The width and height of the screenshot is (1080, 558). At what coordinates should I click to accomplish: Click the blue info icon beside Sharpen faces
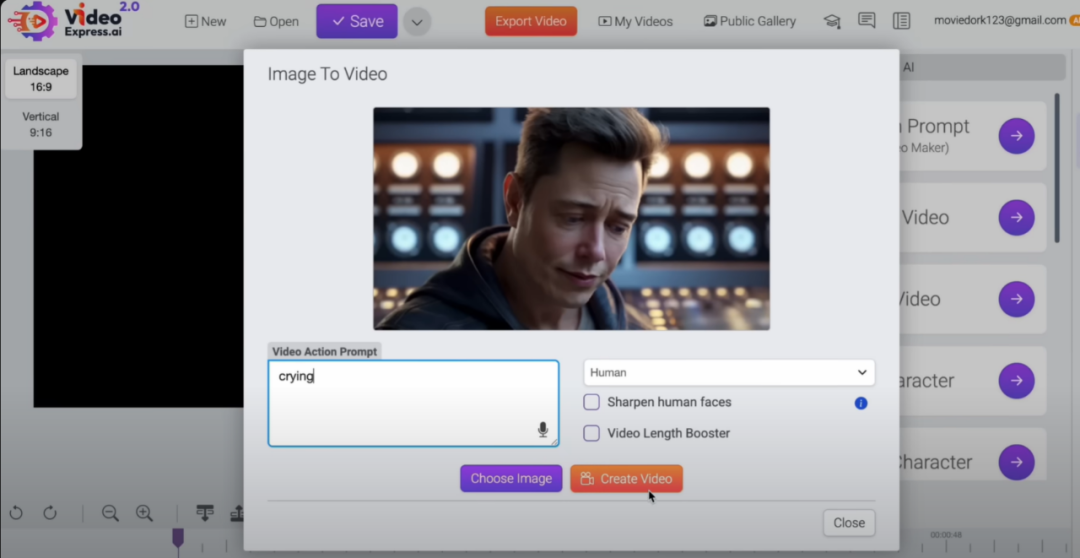[x=860, y=403]
